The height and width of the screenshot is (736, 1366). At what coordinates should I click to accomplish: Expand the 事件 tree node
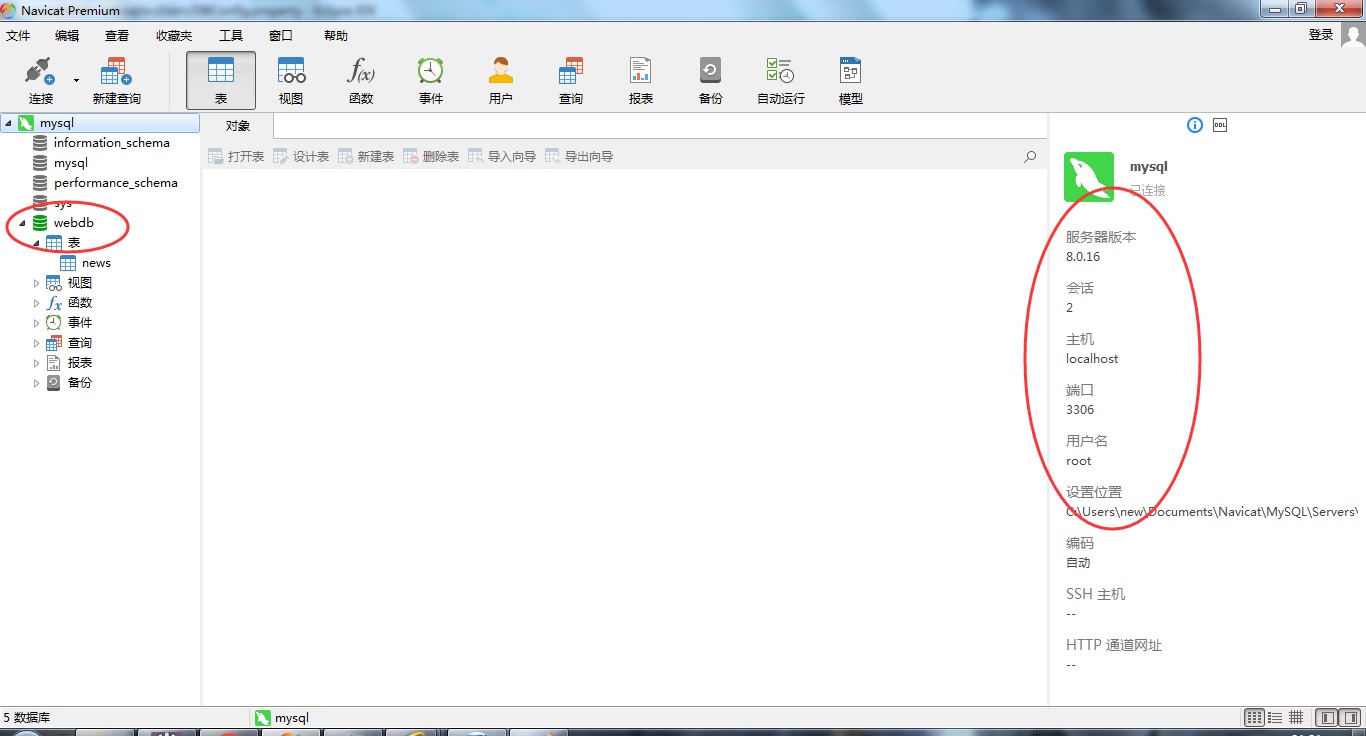(x=36, y=323)
